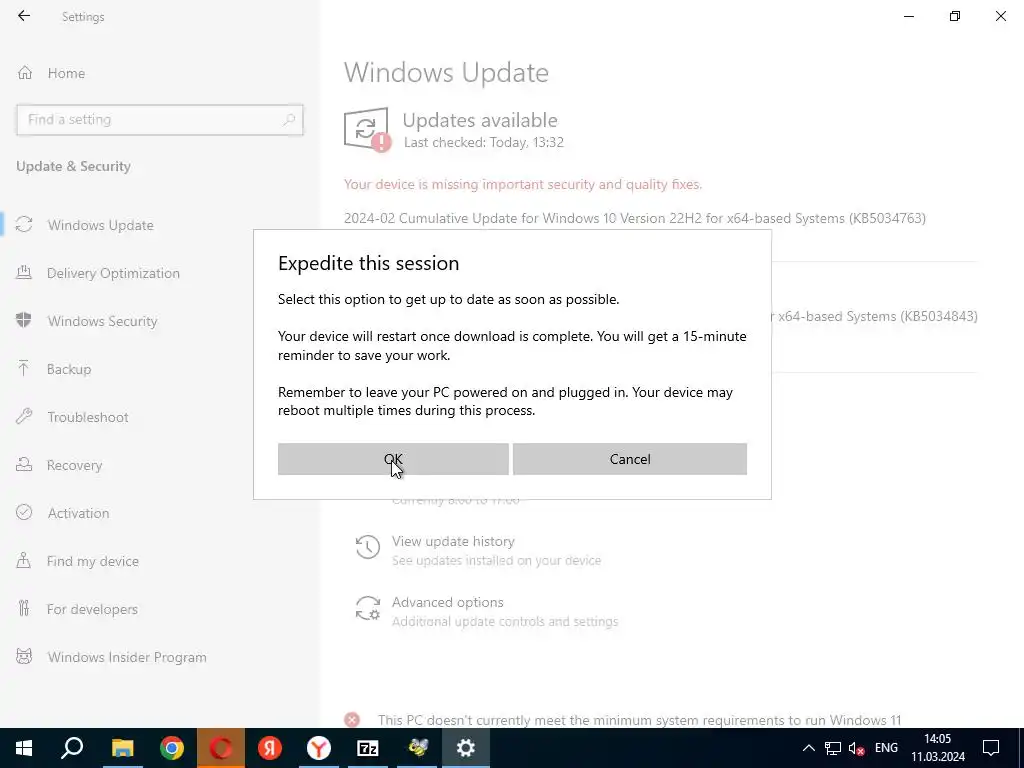1024x768 pixels.
Task: Click the search magnifier in Find a setting
Action: pyautogui.click(x=289, y=120)
